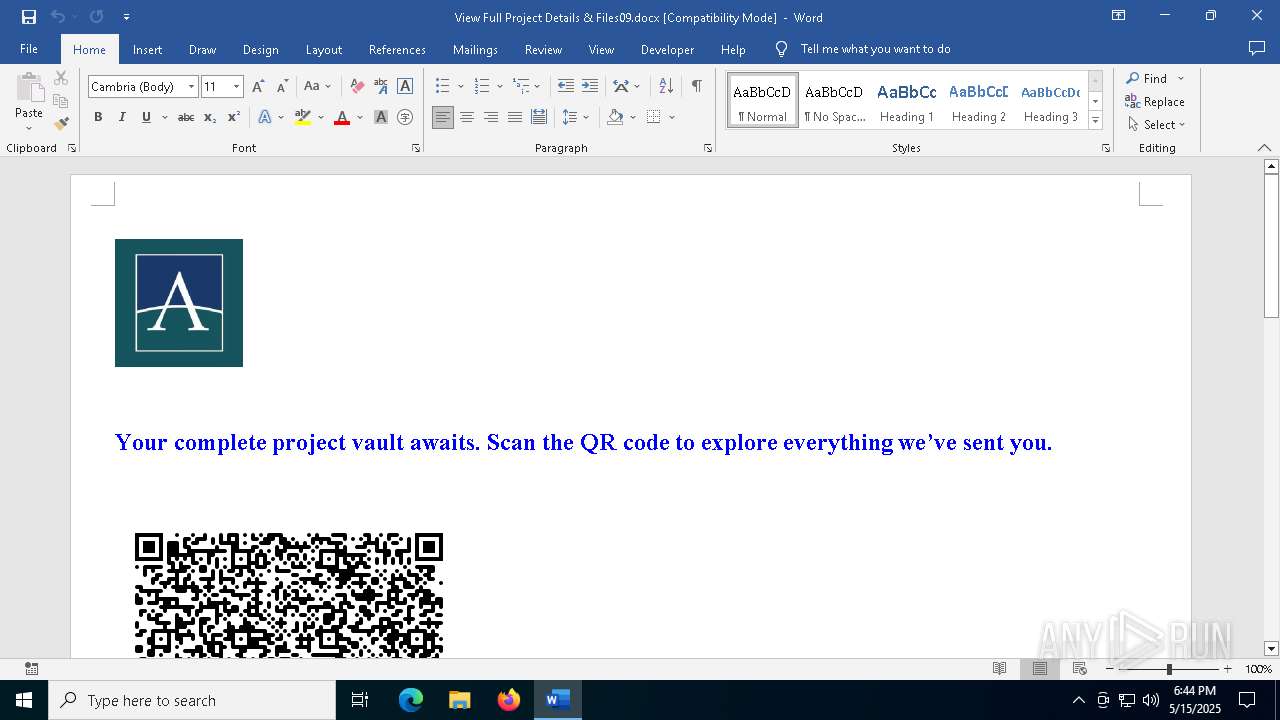
Task: Open the Numbering list dropdown arrow
Action: point(500,87)
